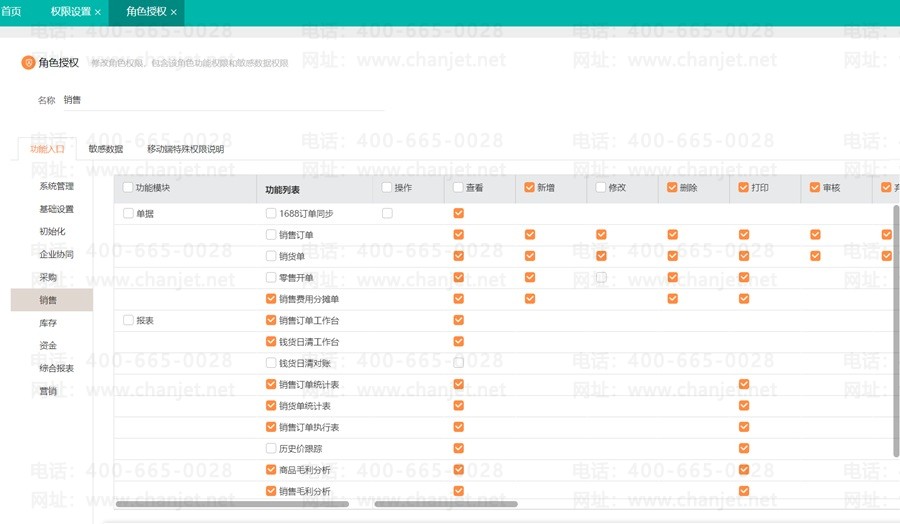Check the 报表 module checkbox
The height and width of the screenshot is (524, 900).
[x=129, y=320]
